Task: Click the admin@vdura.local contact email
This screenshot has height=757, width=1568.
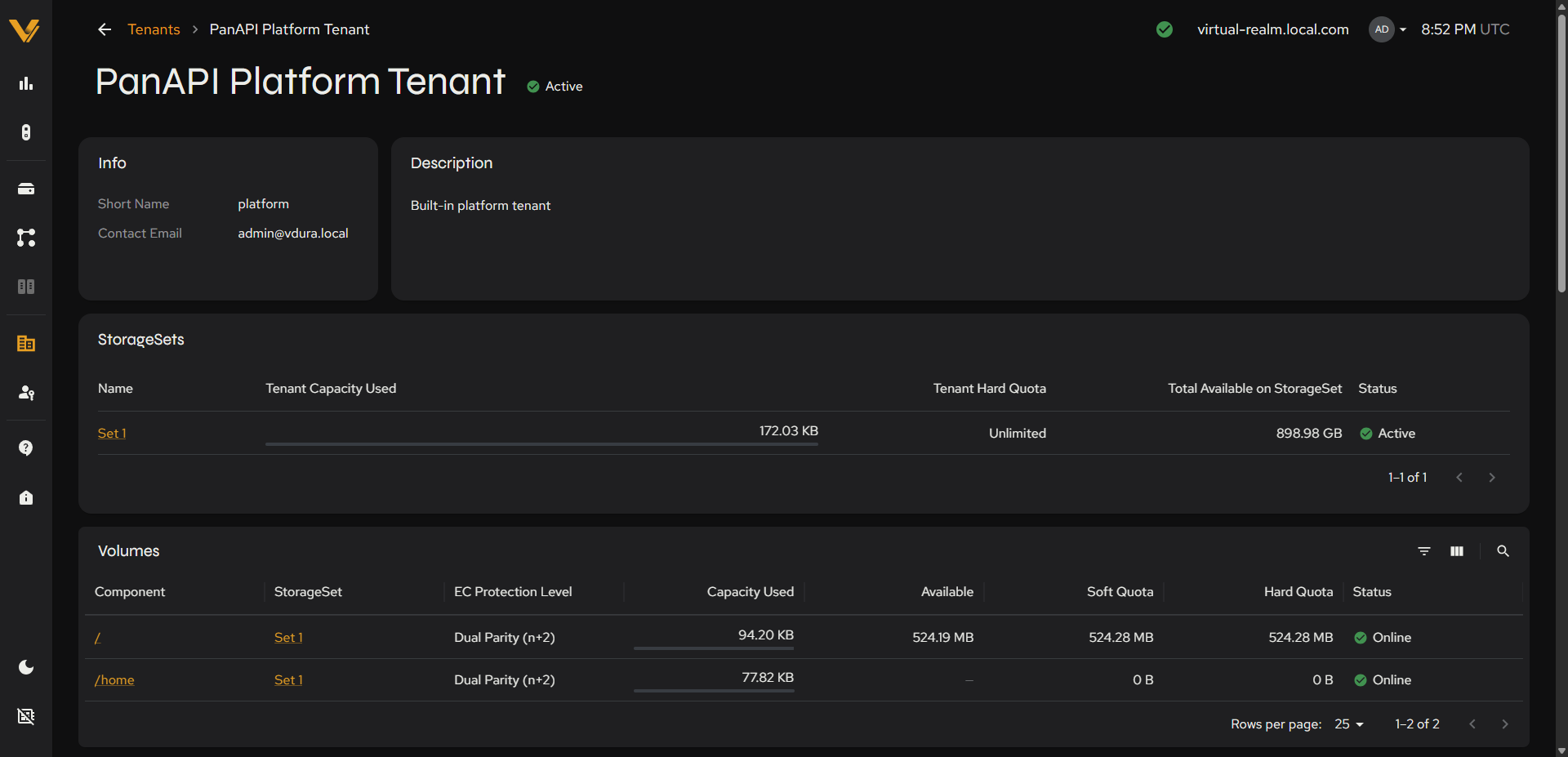Action: tap(293, 234)
